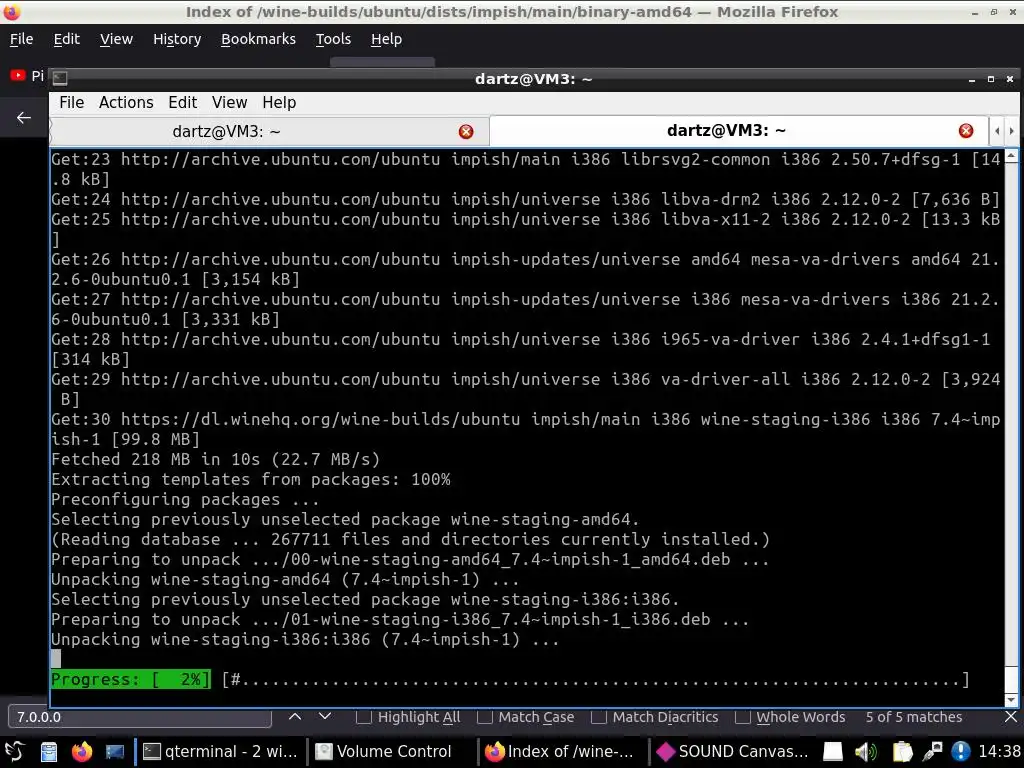Click the tab bar's left scroll arrow
1024x768 pixels.
click(x=997, y=131)
